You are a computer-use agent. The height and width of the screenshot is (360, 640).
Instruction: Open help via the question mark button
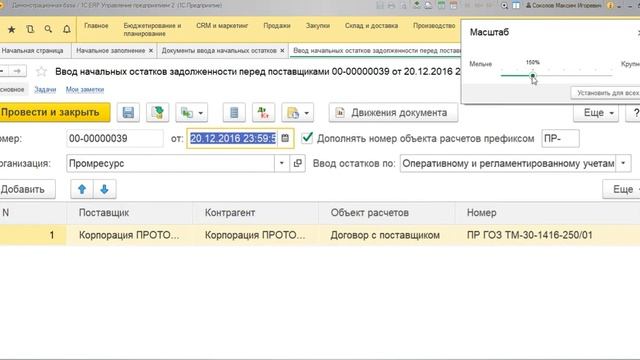[x=634, y=113]
